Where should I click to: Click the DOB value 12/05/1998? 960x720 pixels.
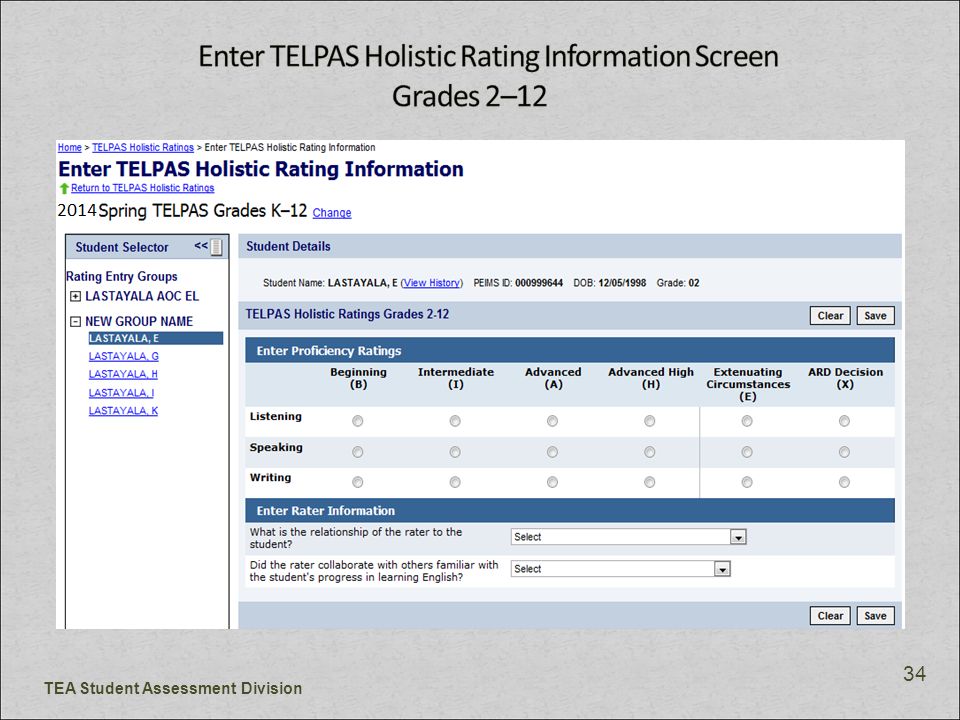622,283
